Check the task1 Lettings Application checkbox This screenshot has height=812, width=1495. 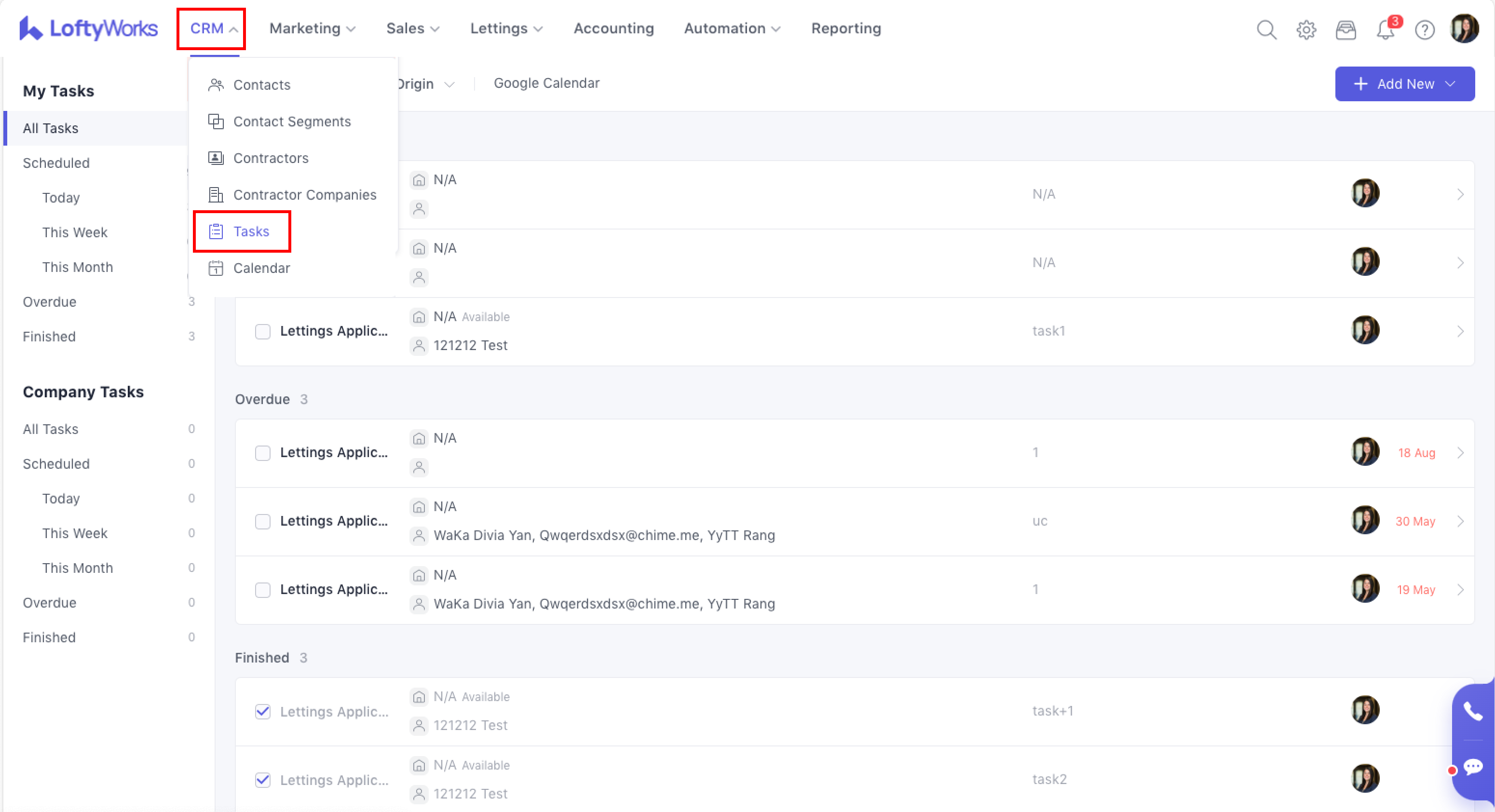point(263,331)
